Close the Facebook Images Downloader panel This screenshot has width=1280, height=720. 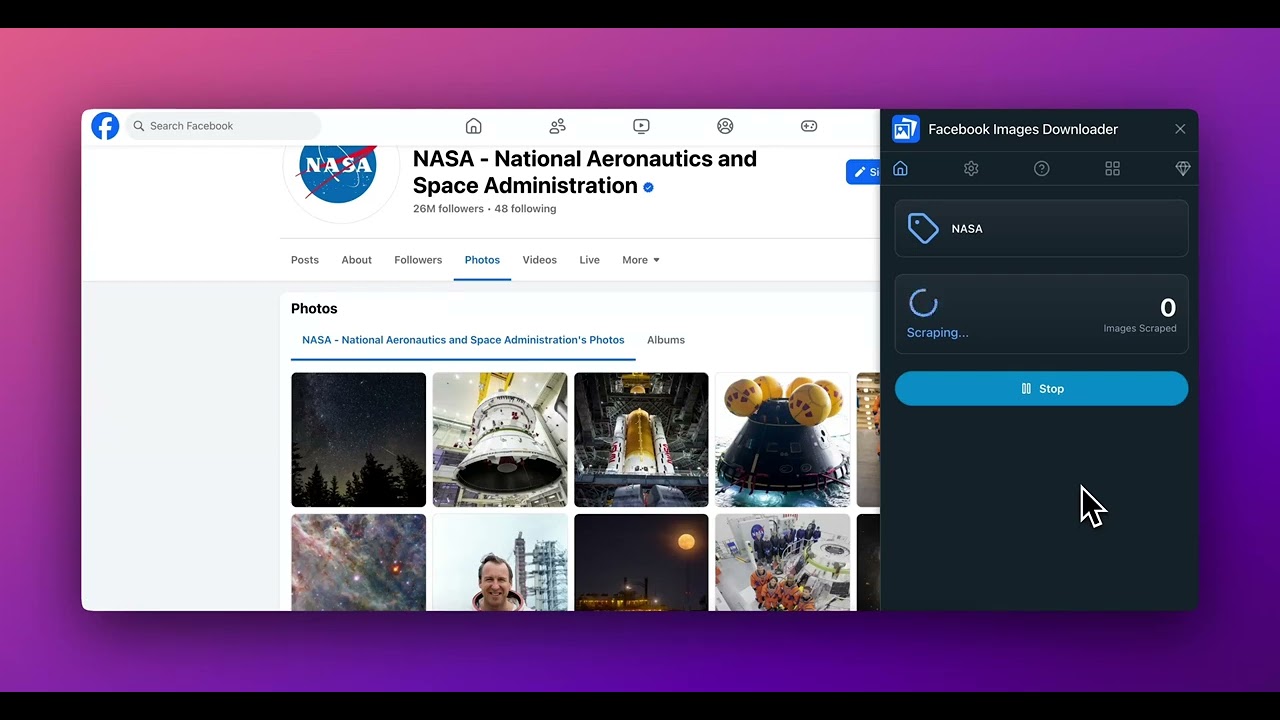[1180, 129]
